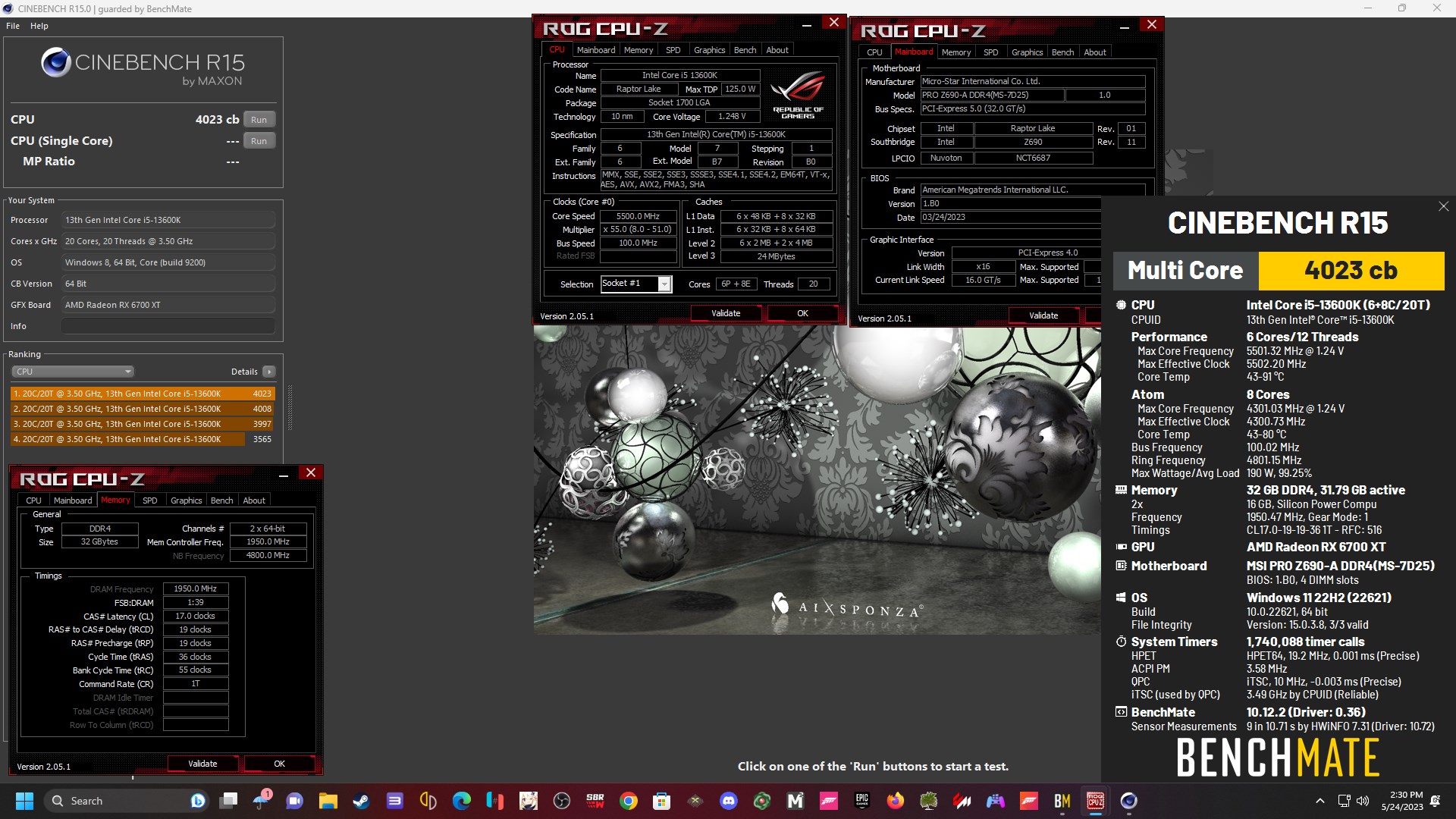This screenshot has width=1456, height=819.
Task: Select ranking entry with score 4008
Action: 143,409
